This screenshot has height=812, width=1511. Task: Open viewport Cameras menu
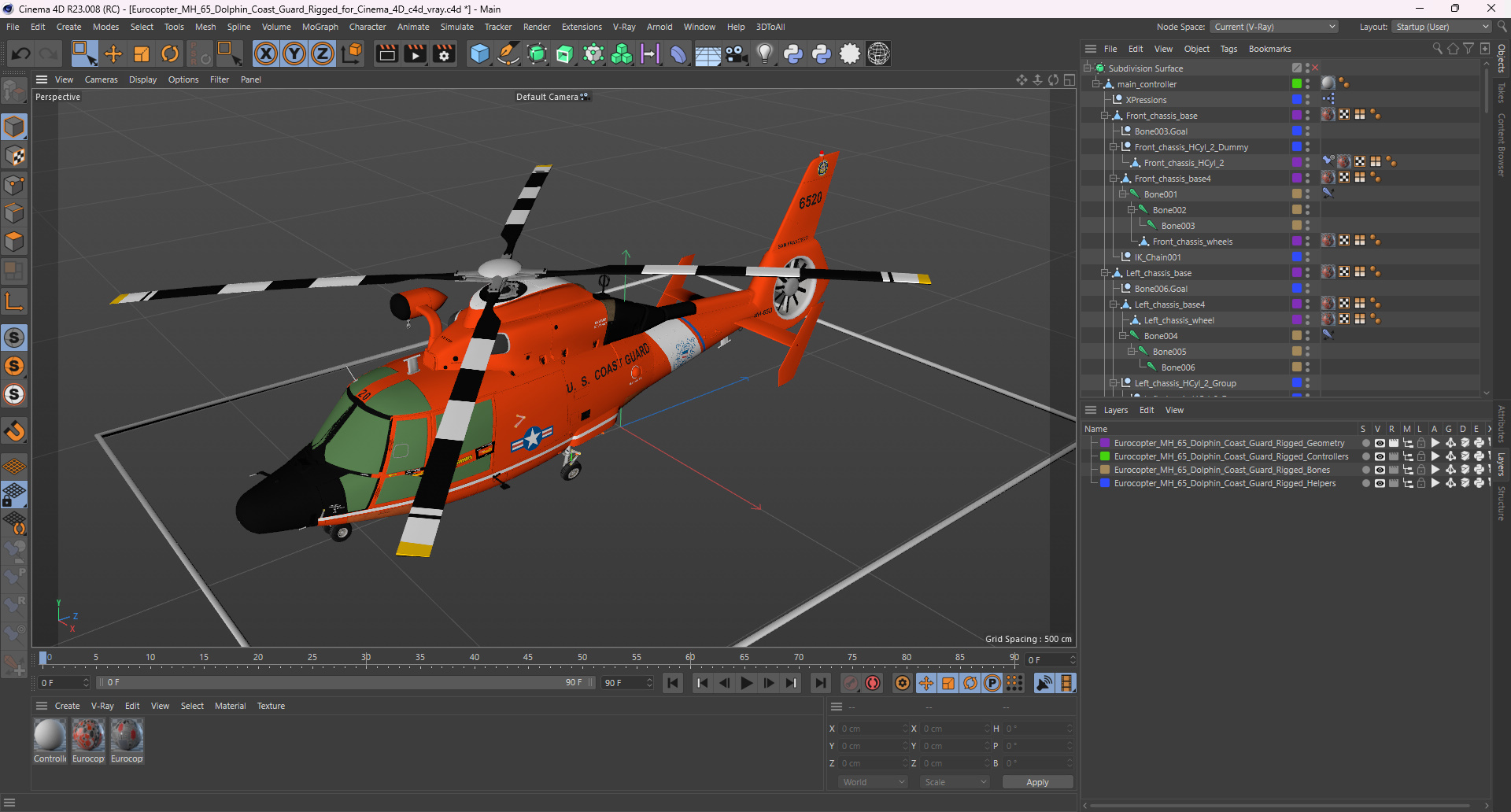pyautogui.click(x=101, y=79)
